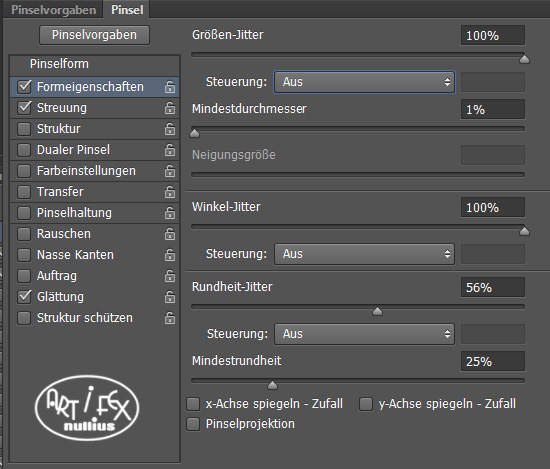Screen dimensions: 550x469
Task: Open the Rundheit-Jitter Steuerung dropdown
Action: click(364, 334)
